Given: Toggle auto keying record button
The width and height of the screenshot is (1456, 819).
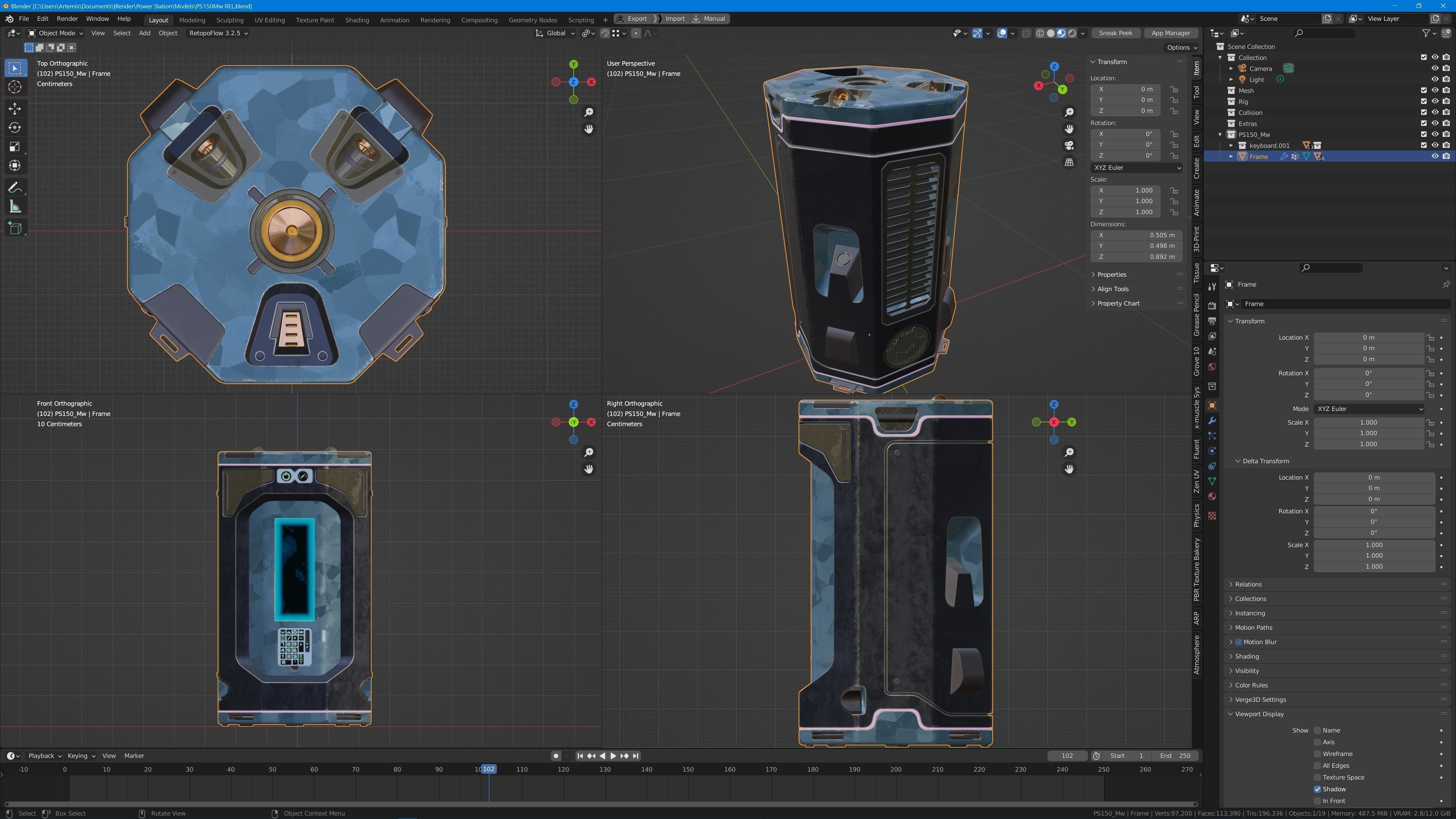Looking at the screenshot, I should tap(555, 756).
